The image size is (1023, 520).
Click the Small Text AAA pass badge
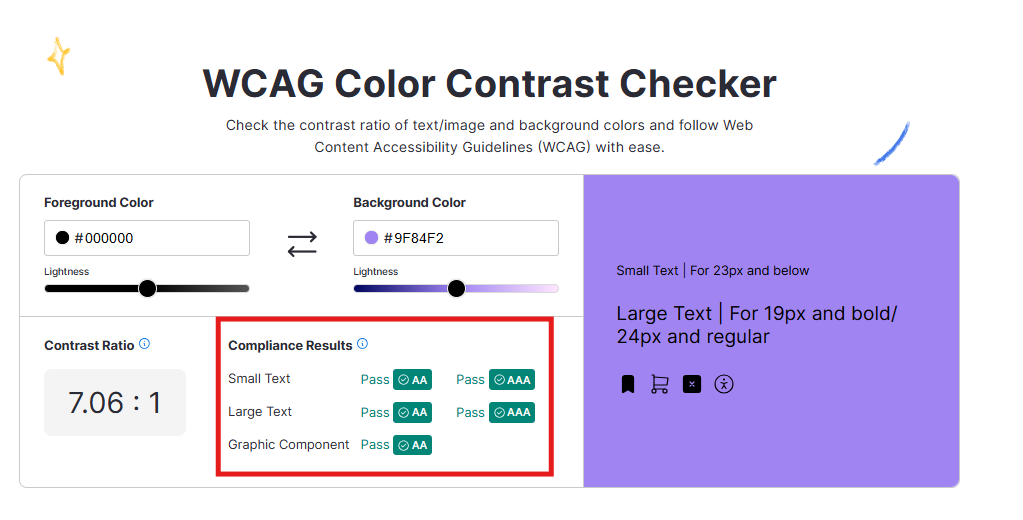click(x=511, y=380)
